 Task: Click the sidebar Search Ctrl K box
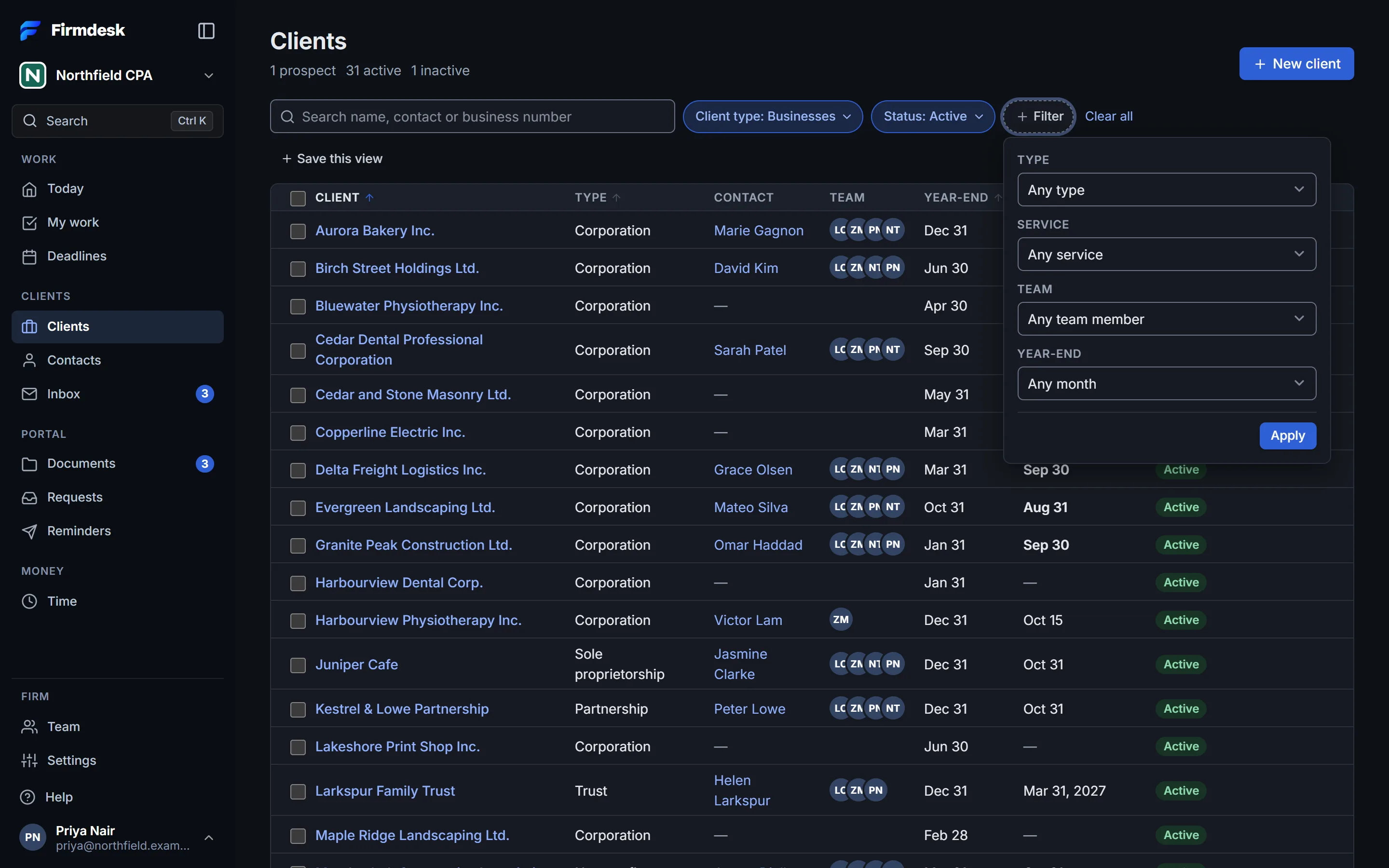click(x=118, y=121)
